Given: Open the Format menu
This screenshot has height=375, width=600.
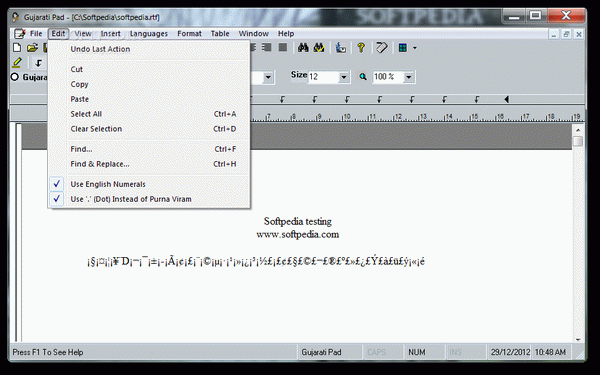Looking at the screenshot, I should [x=189, y=34].
